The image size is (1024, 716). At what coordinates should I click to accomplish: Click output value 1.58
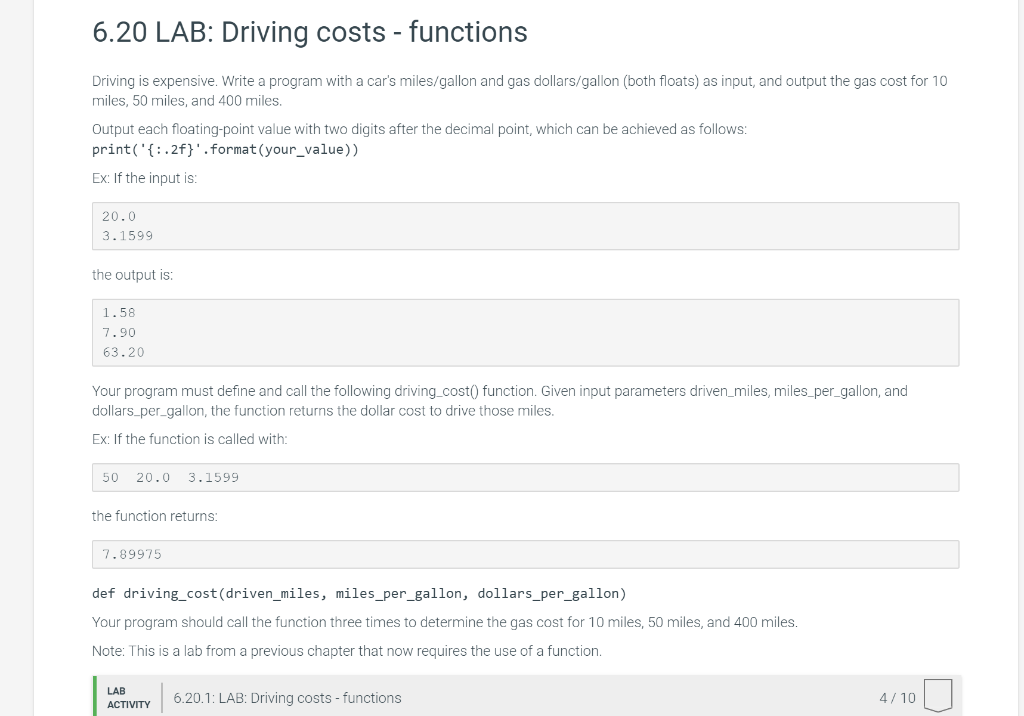click(119, 313)
